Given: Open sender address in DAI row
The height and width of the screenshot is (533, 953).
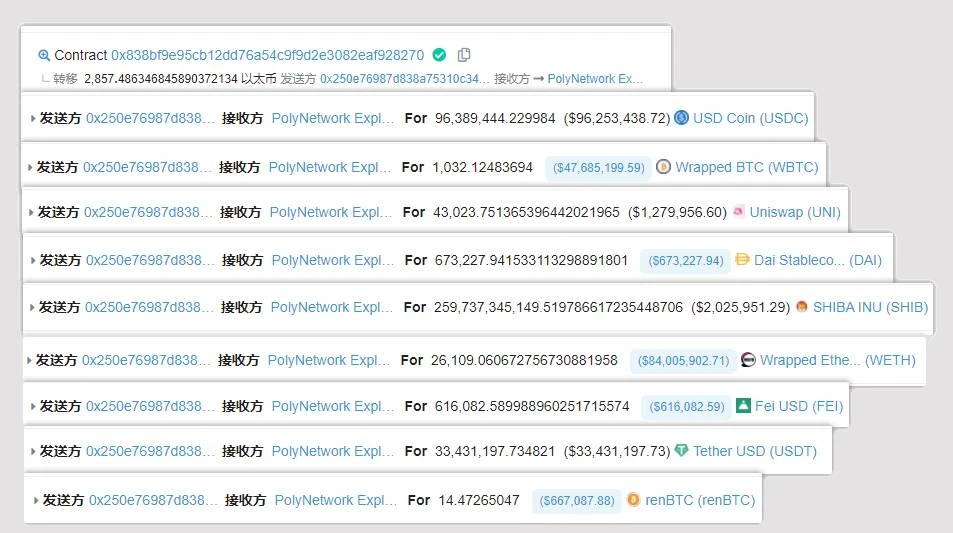Looking at the screenshot, I should [x=150, y=260].
